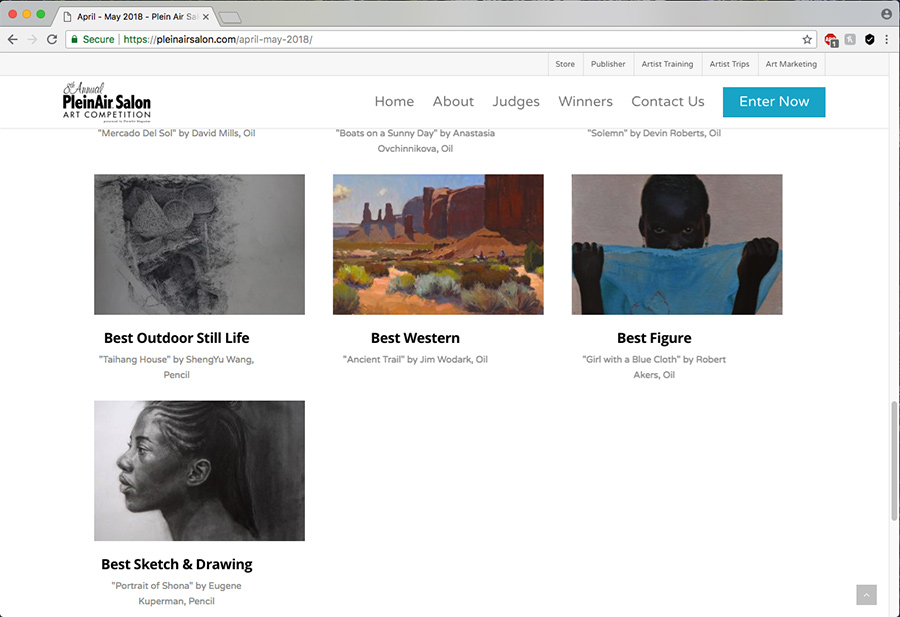Open the Art Marketing link
Screen dimensions: 900x617
tap(791, 64)
